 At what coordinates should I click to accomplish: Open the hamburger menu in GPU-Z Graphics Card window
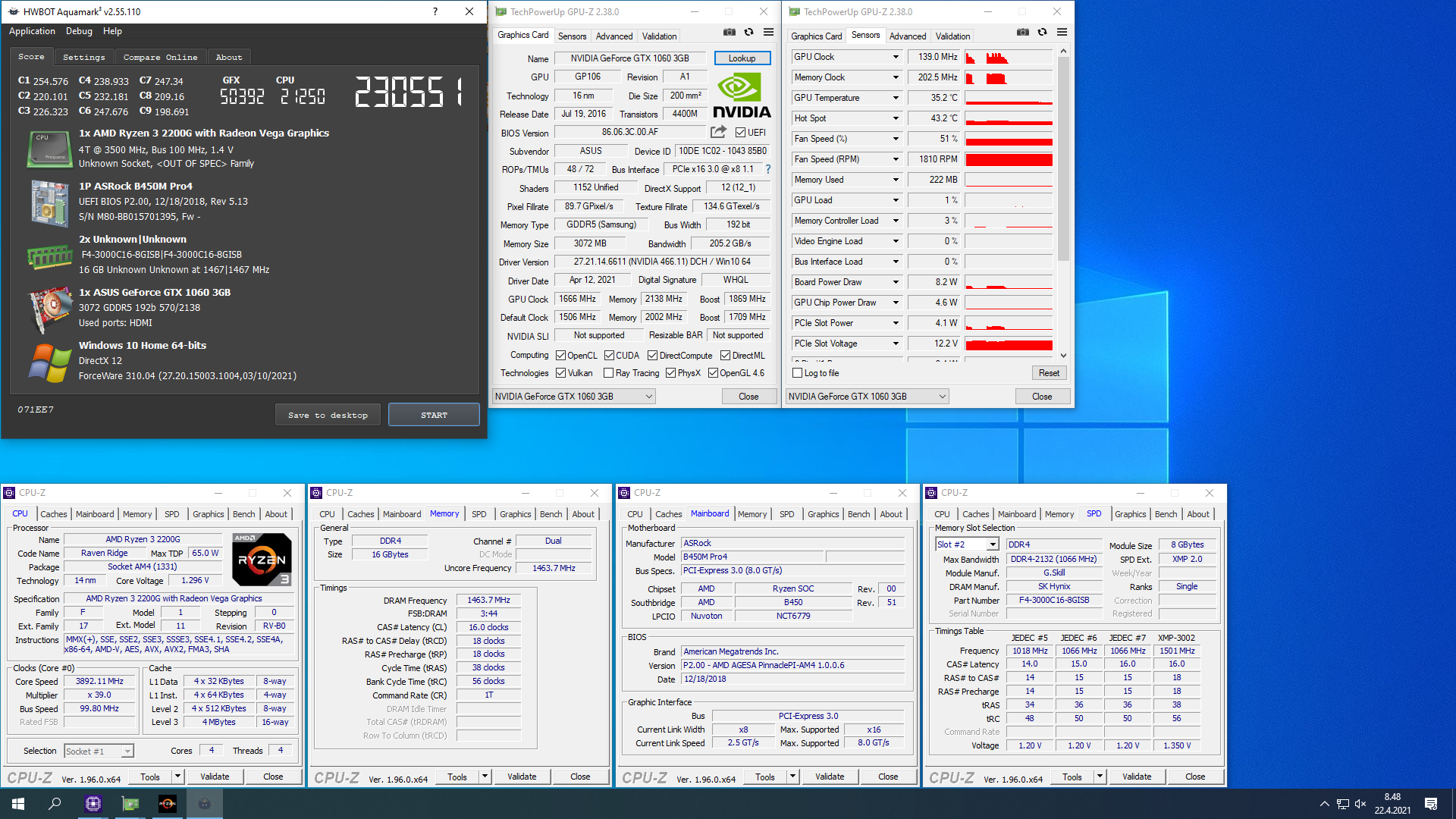768,32
